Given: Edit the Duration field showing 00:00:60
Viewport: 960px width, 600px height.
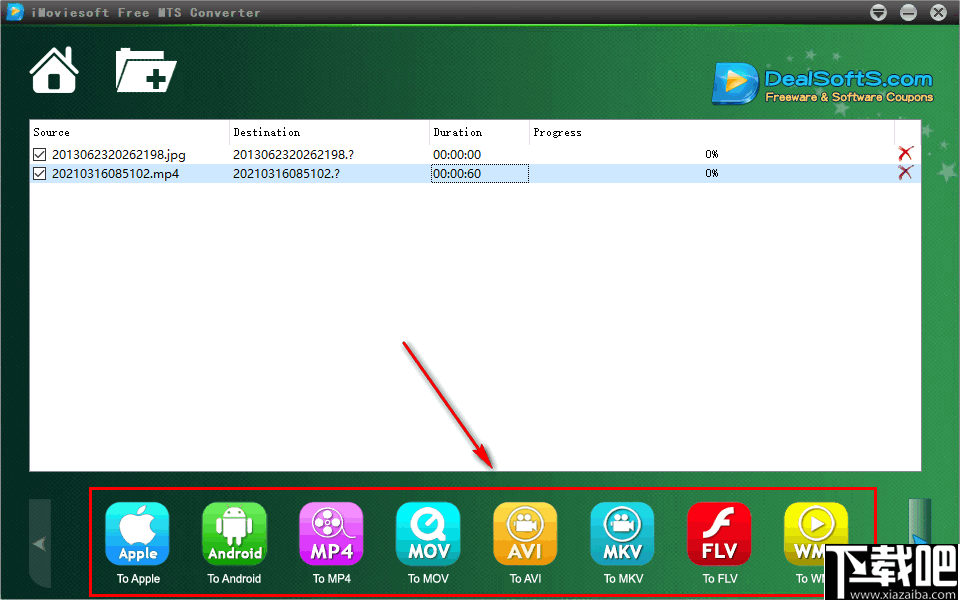Looking at the screenshot, I should coord(480,173).
